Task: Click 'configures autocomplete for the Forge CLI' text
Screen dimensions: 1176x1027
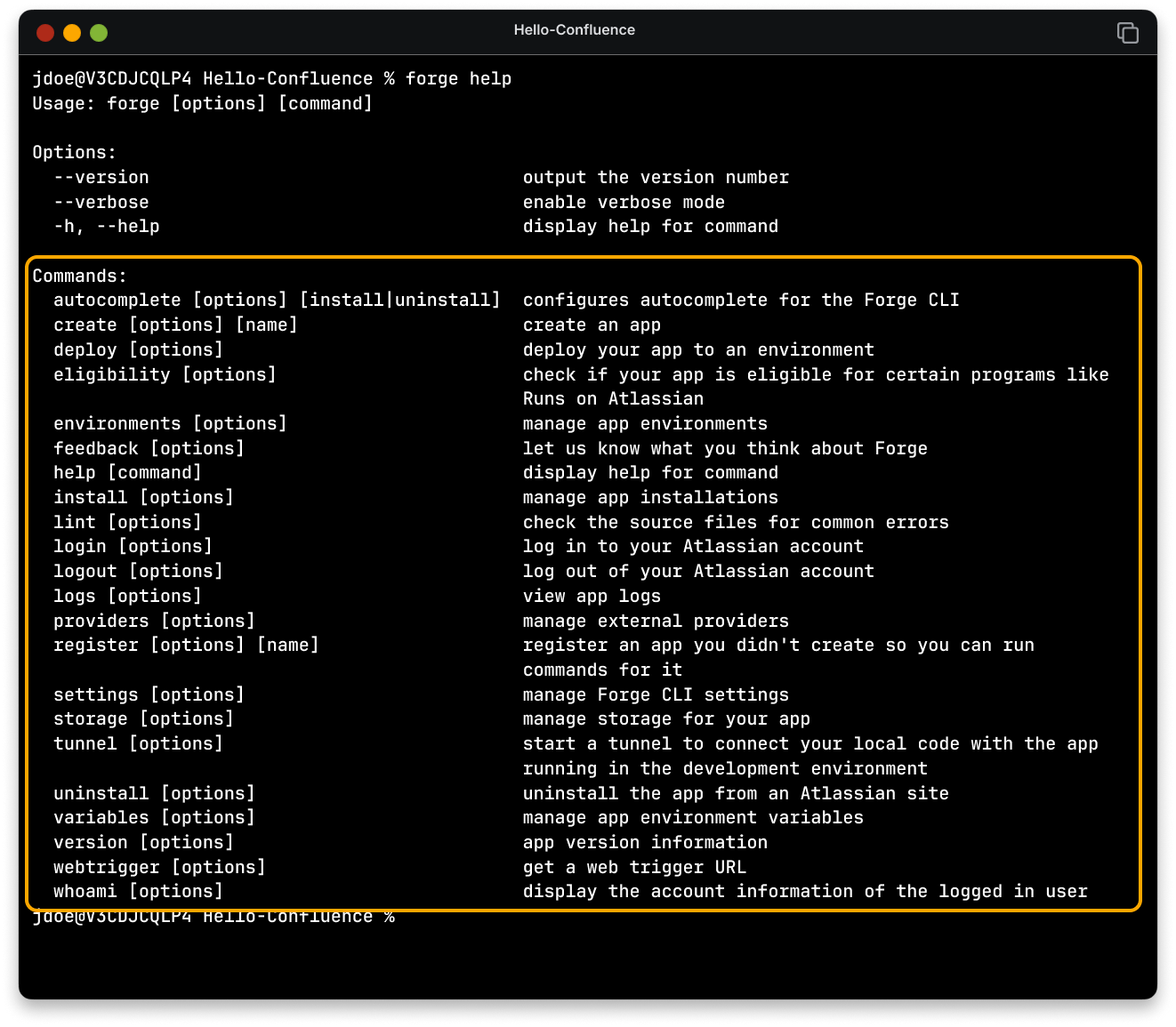Action: tap(741, 300)
